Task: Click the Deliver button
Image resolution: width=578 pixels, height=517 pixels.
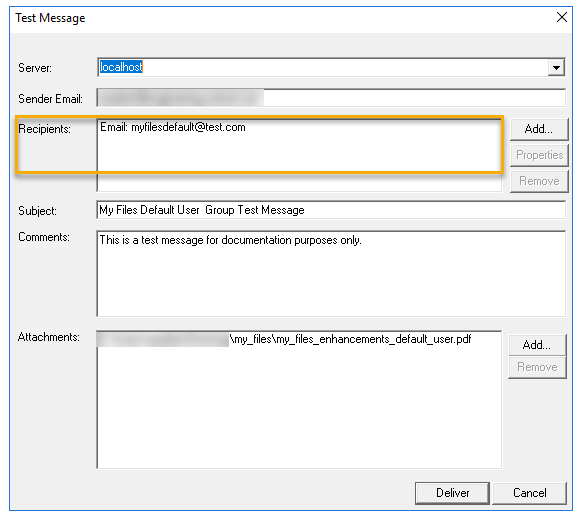Action: coord(452,493)
